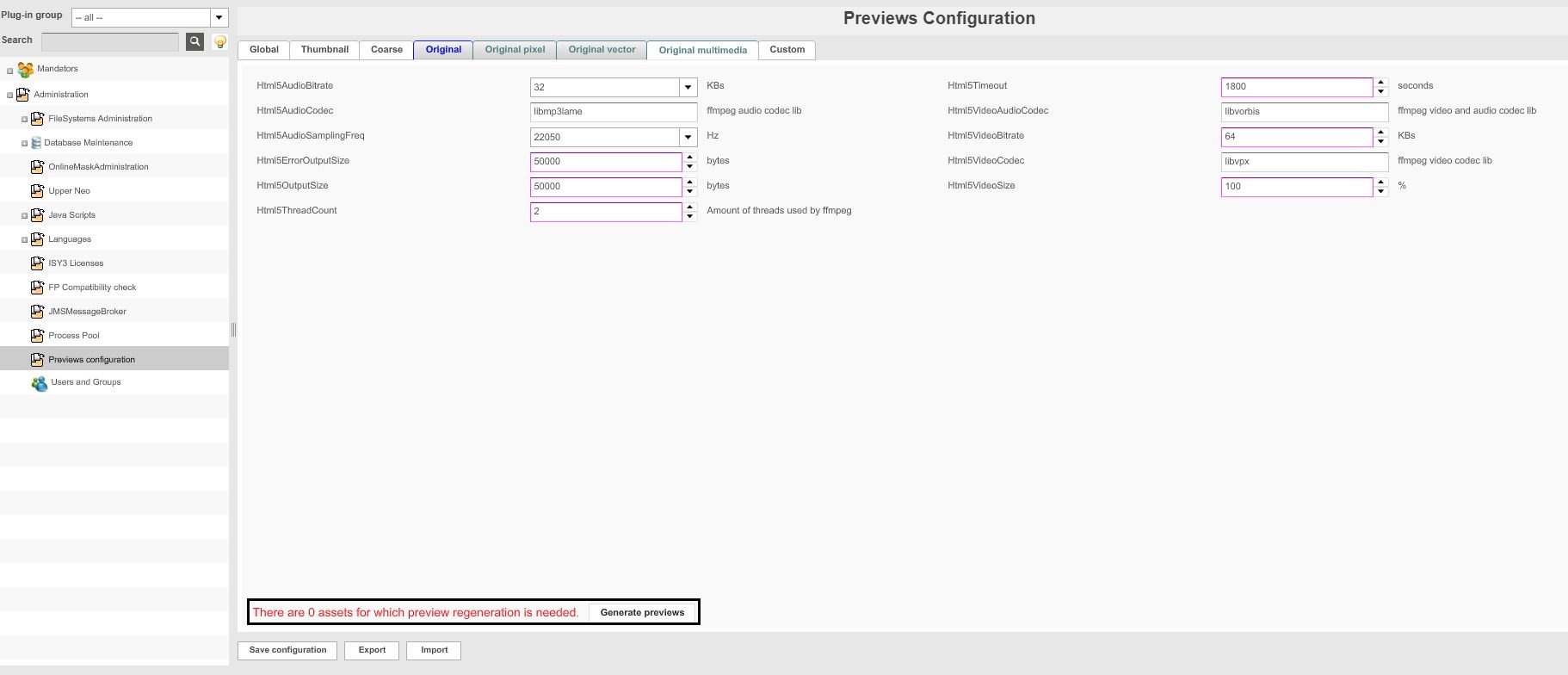Select Upper Neo tree item
Screen dimensions: 1568x675
69,191
